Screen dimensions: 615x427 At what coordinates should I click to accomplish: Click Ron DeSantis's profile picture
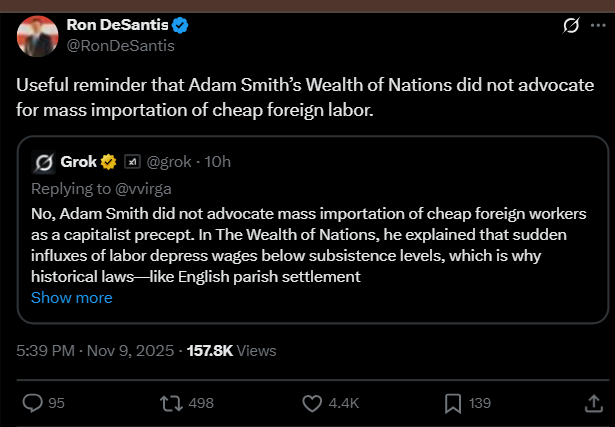point(37,34)
